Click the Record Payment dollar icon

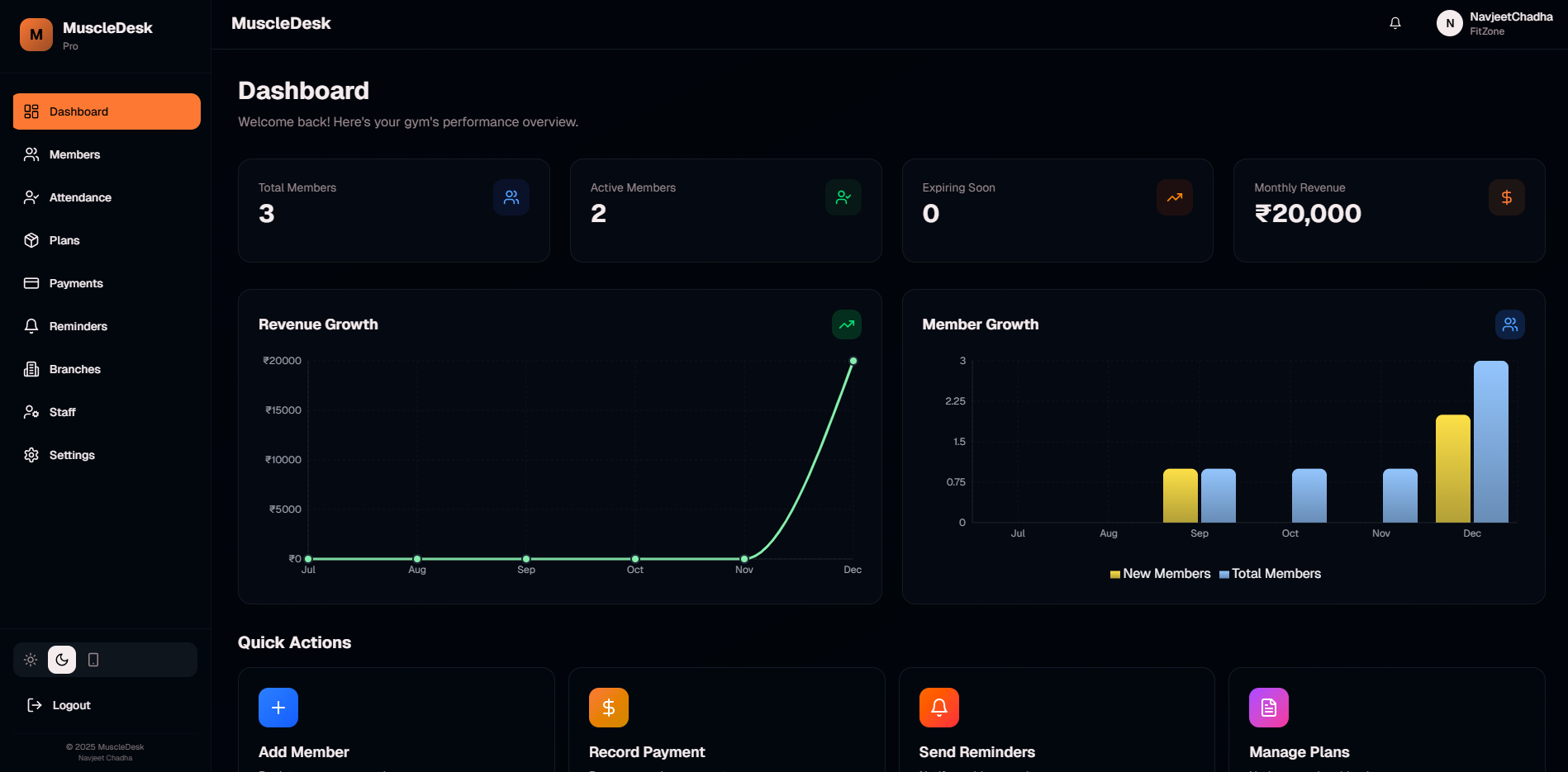609,707
